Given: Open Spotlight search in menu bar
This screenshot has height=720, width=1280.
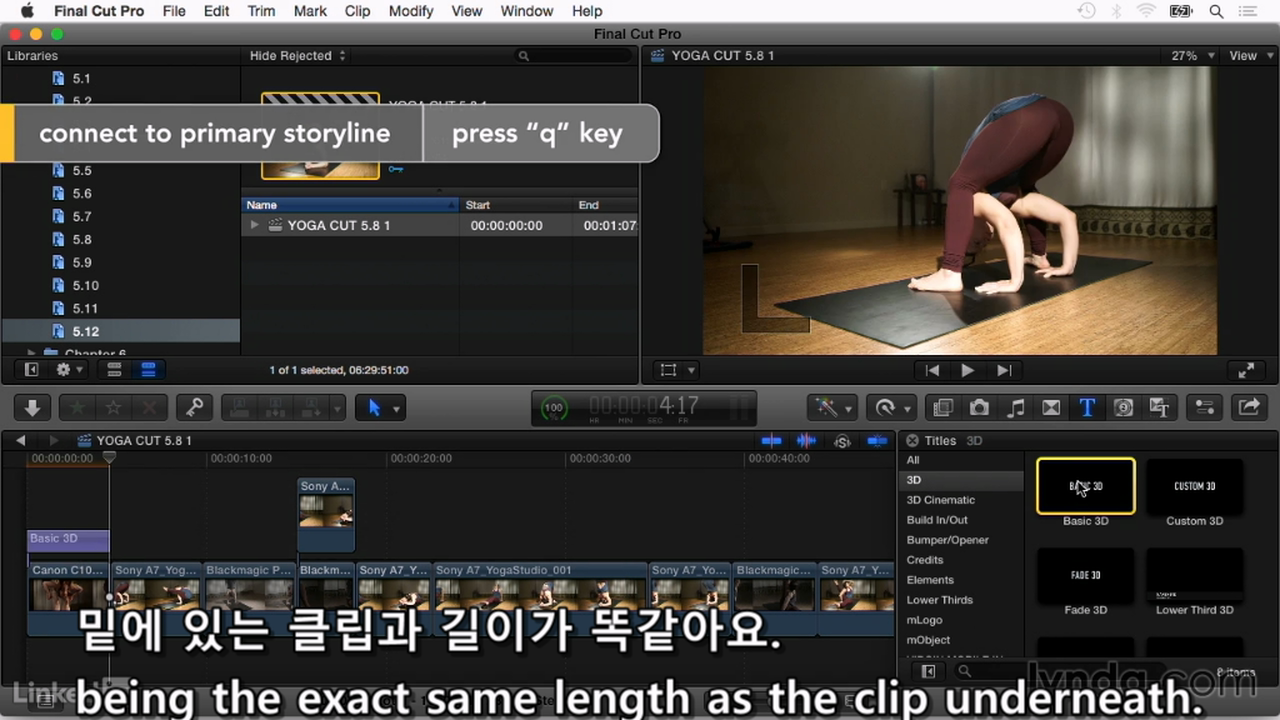Looking at the screenshot, I should [x=1216, y=11].
